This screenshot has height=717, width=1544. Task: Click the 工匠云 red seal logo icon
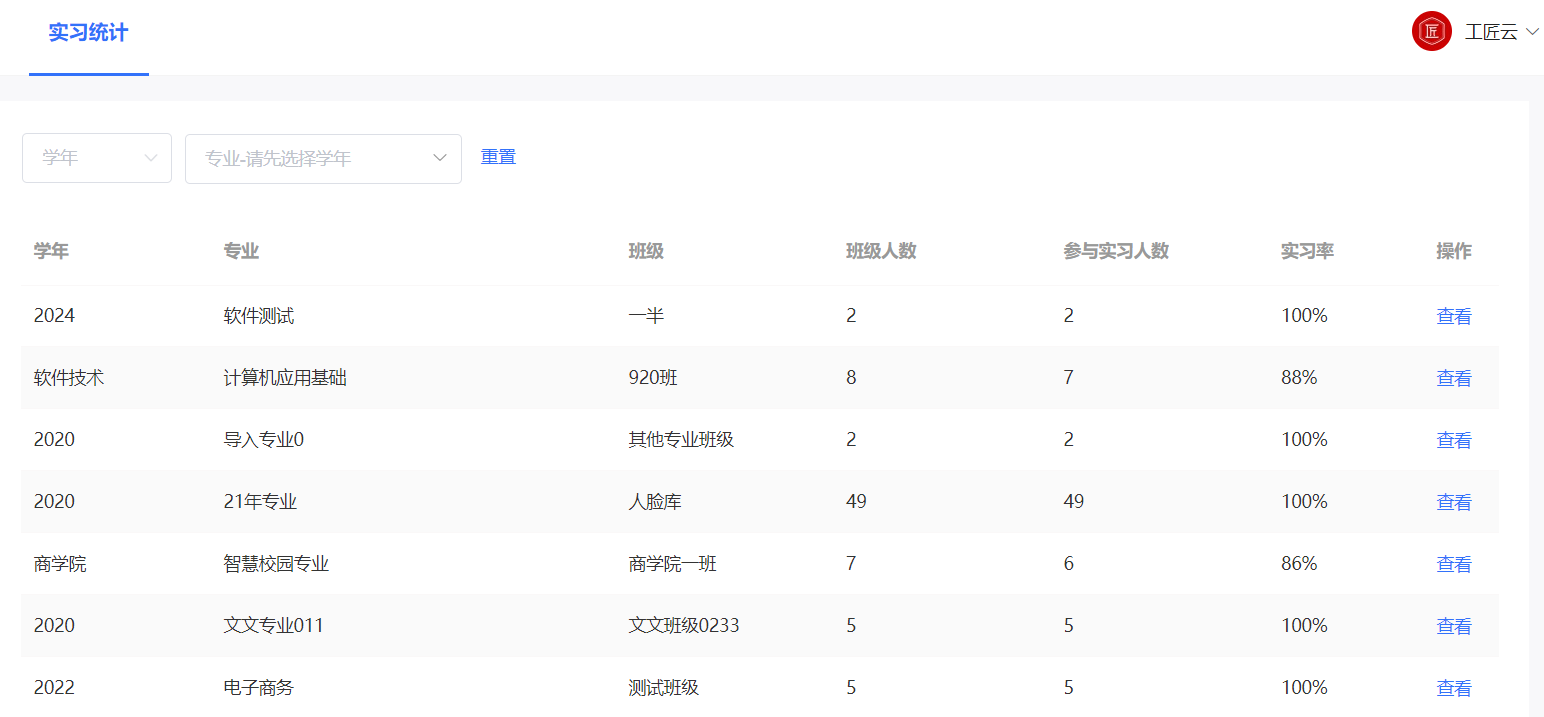(1430, 31)
